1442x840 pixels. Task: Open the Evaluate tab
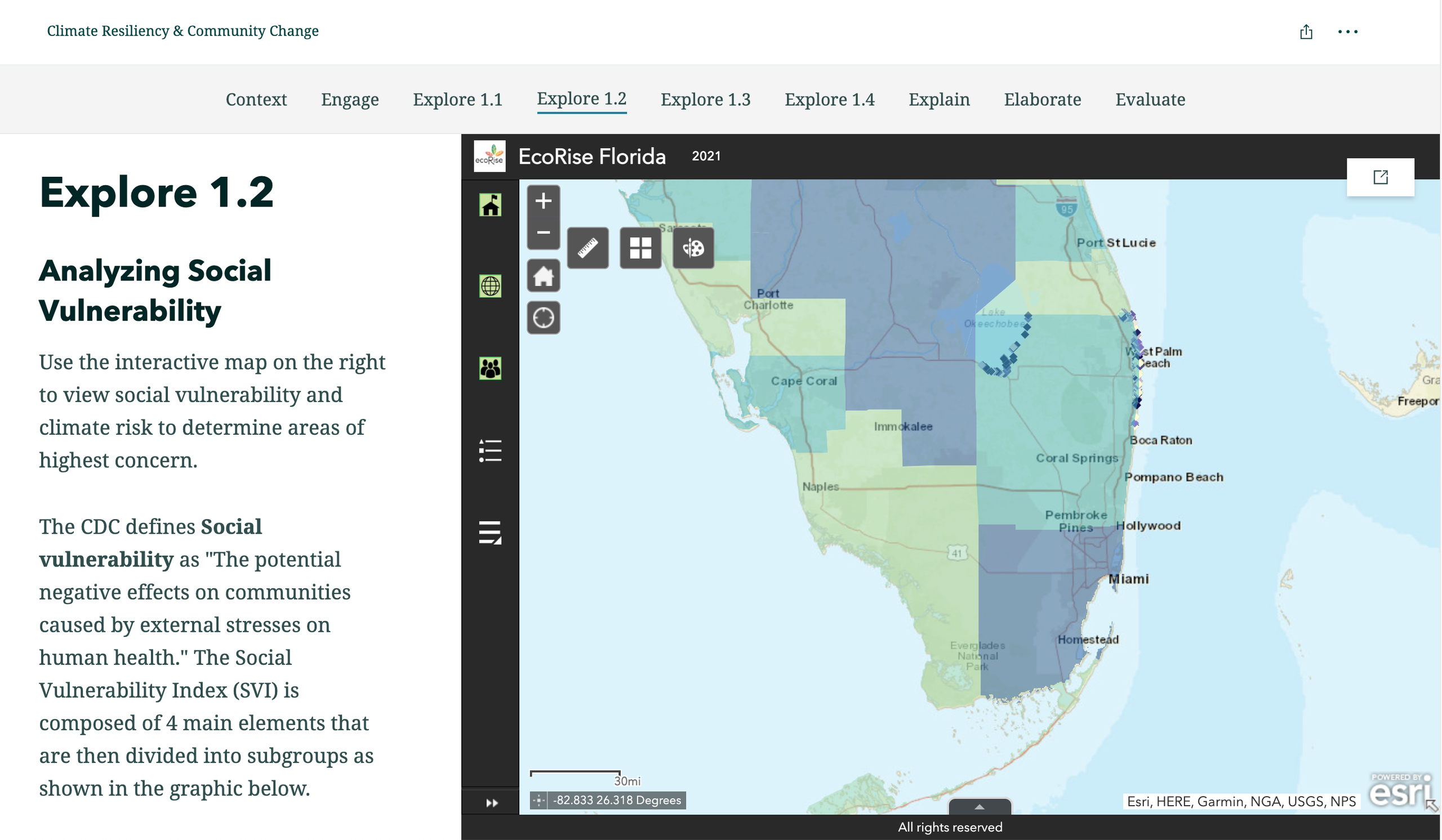(x=1150, y=100)
